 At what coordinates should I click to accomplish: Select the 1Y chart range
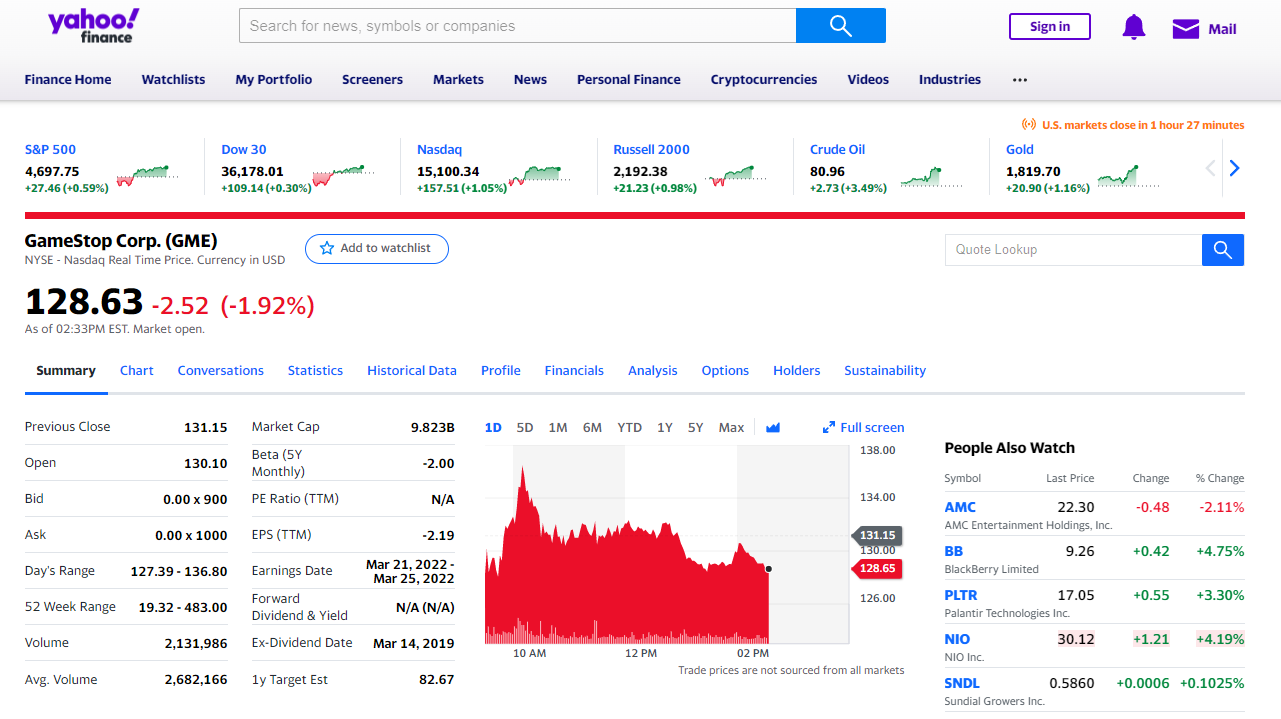tap(665, 428)
